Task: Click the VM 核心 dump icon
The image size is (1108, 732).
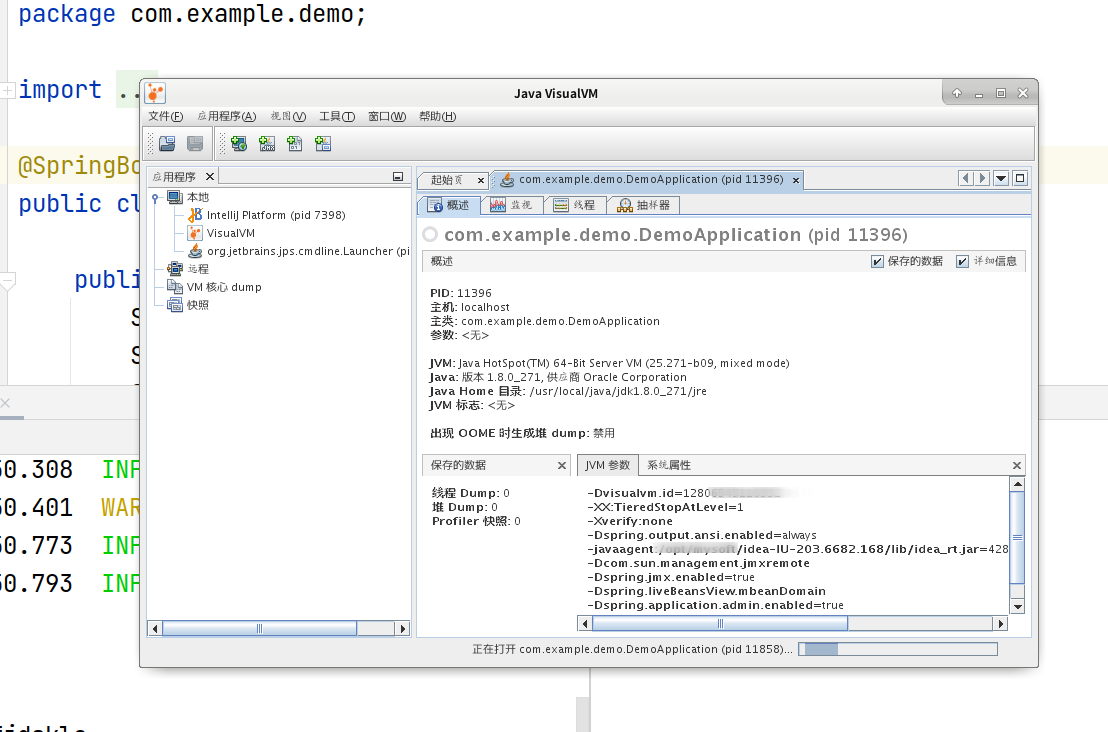Action: 175,287
